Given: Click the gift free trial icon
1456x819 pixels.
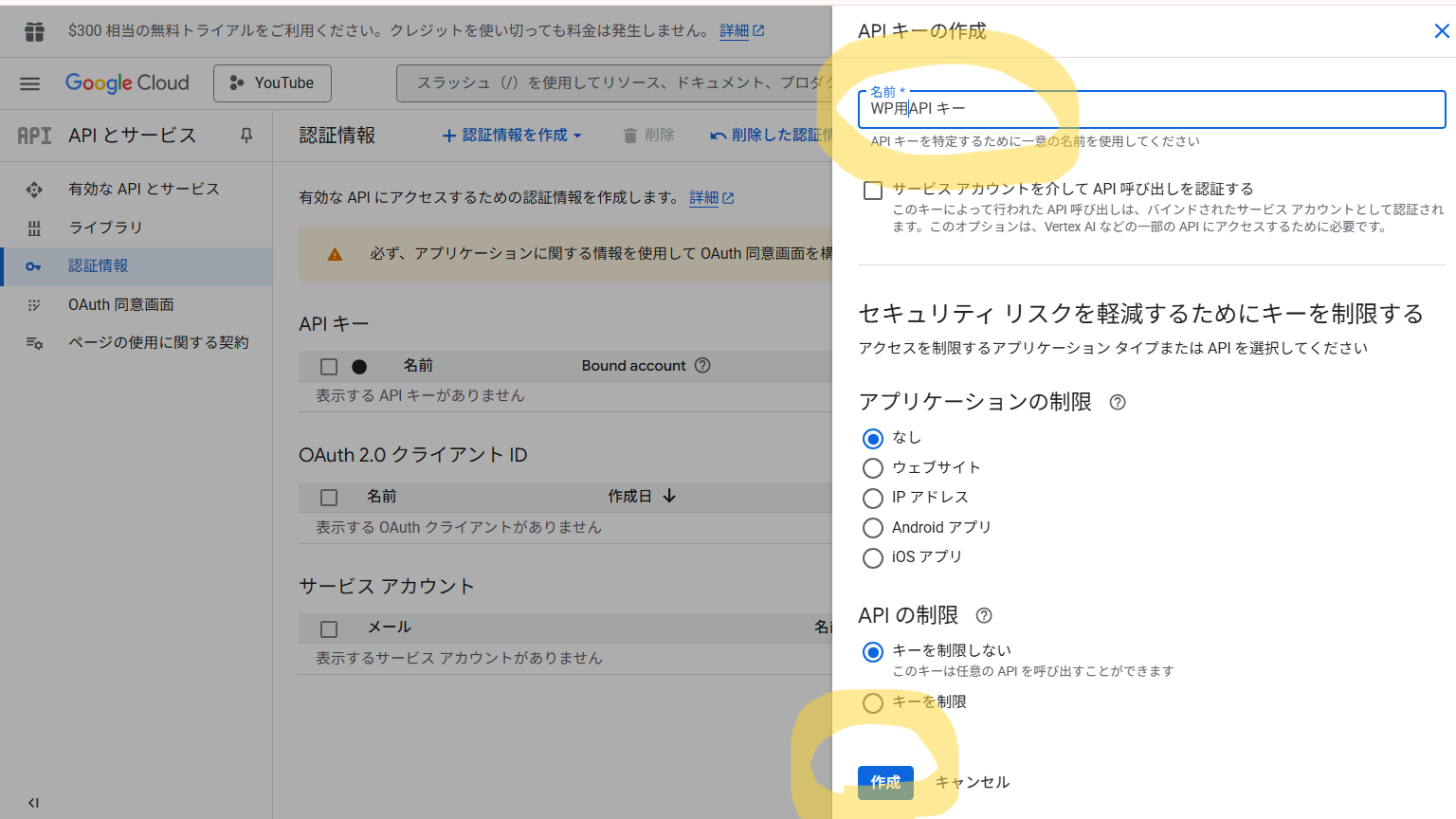Looking at the screenshot, I should tap(35, 31).
